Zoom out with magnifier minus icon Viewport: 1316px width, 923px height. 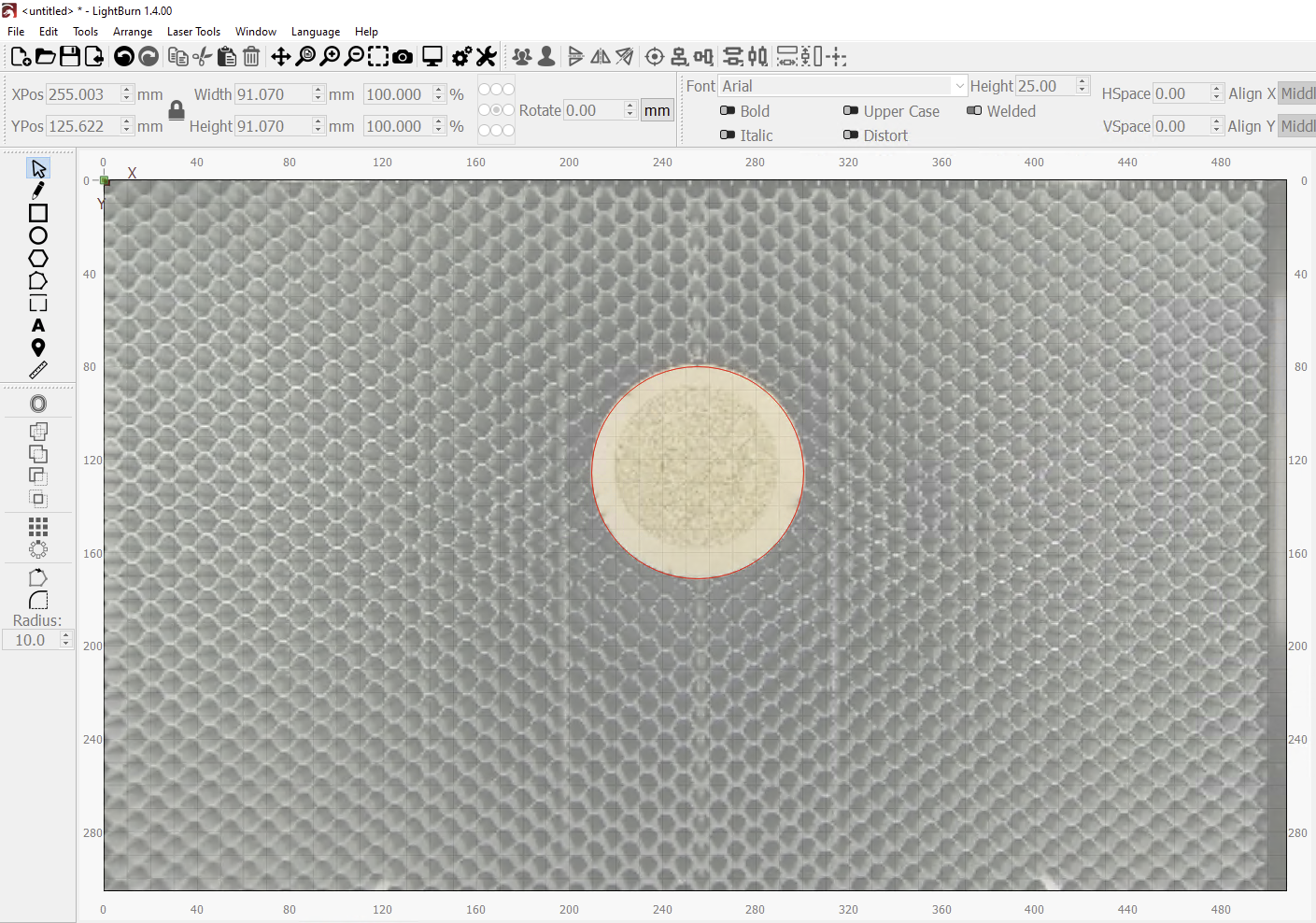(x=354, y=57)
